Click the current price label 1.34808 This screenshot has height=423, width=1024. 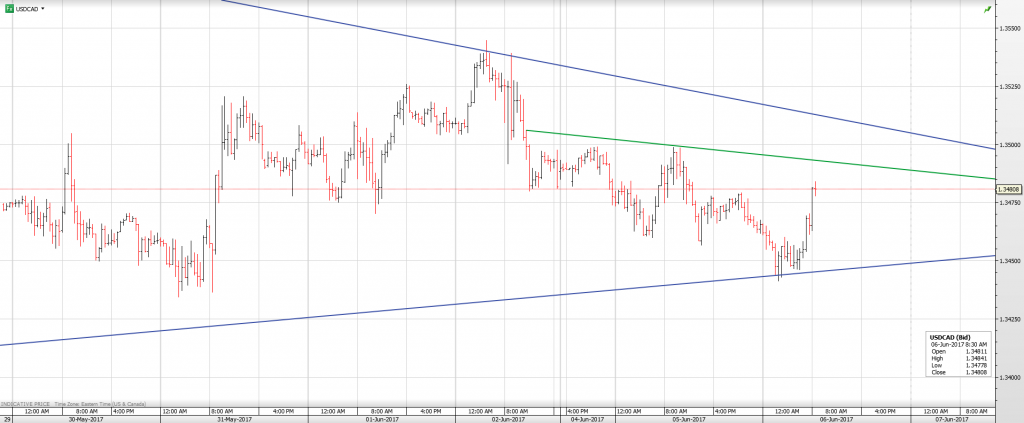1008,189
